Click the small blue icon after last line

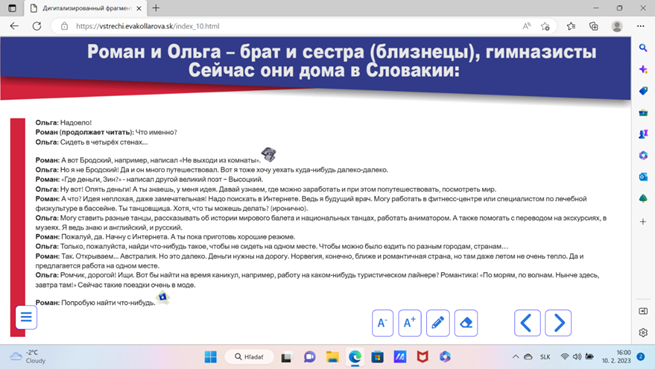click(x=162, y=297)
